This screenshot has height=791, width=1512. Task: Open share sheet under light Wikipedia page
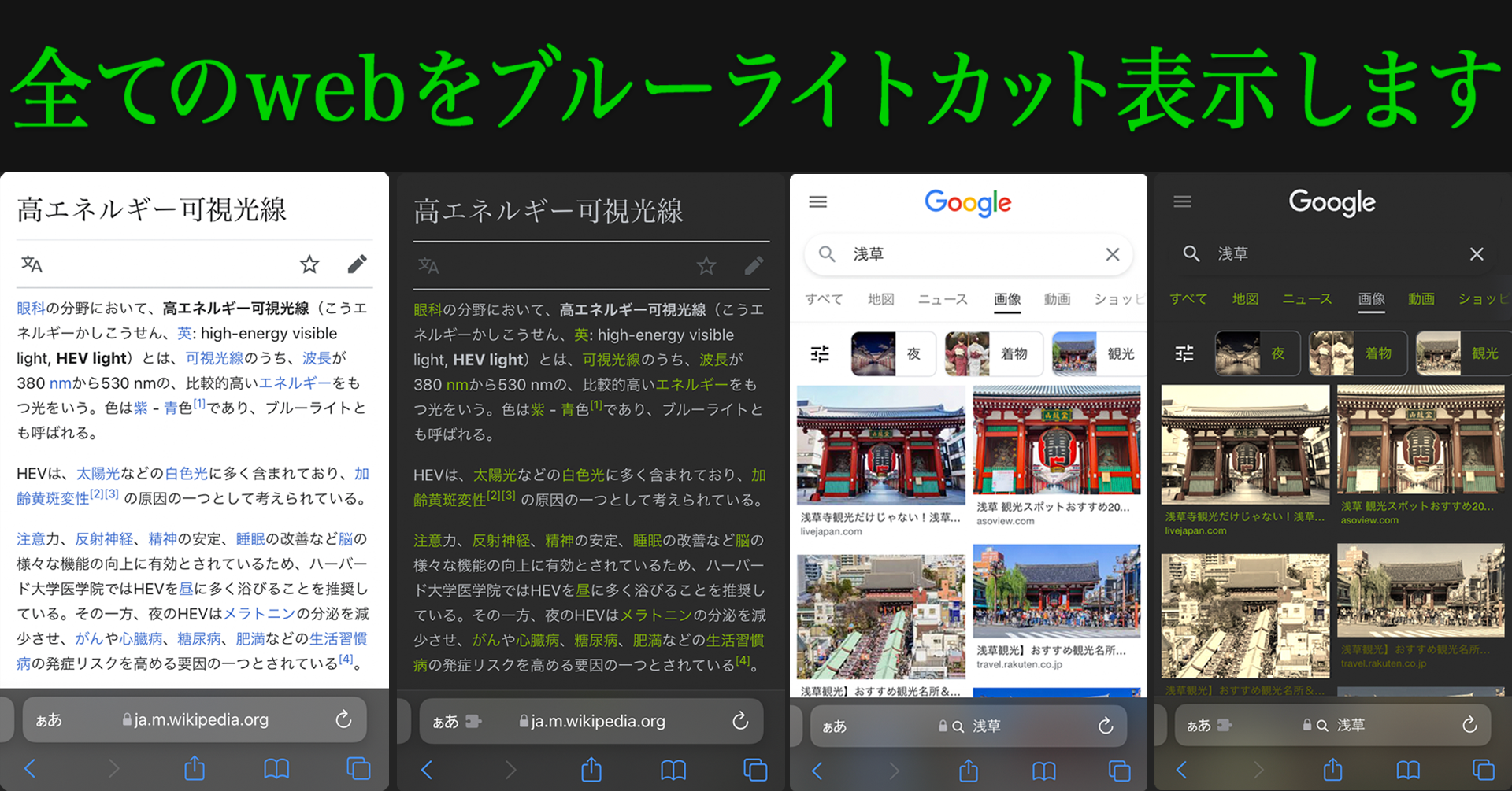point(195,767)
